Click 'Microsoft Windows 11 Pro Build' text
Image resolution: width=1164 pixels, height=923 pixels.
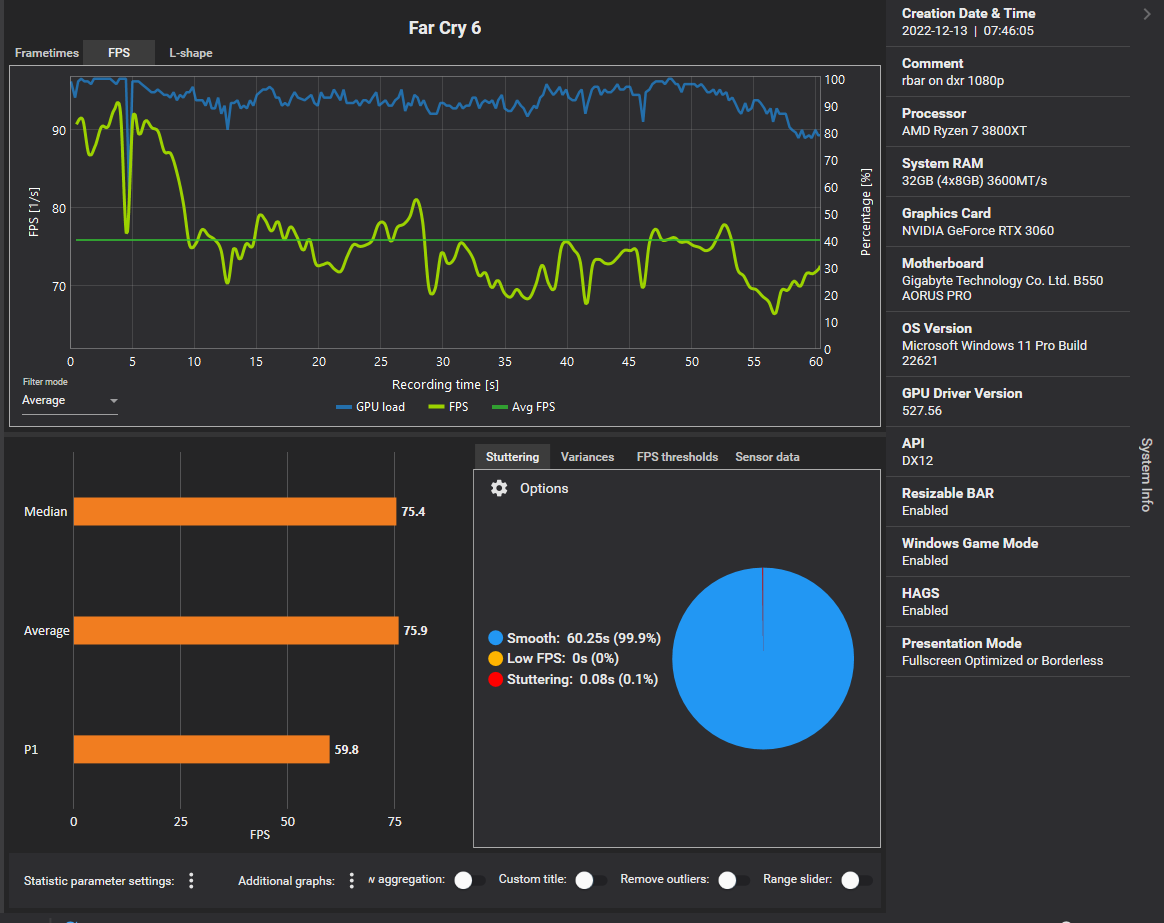(x=994, y=345)
